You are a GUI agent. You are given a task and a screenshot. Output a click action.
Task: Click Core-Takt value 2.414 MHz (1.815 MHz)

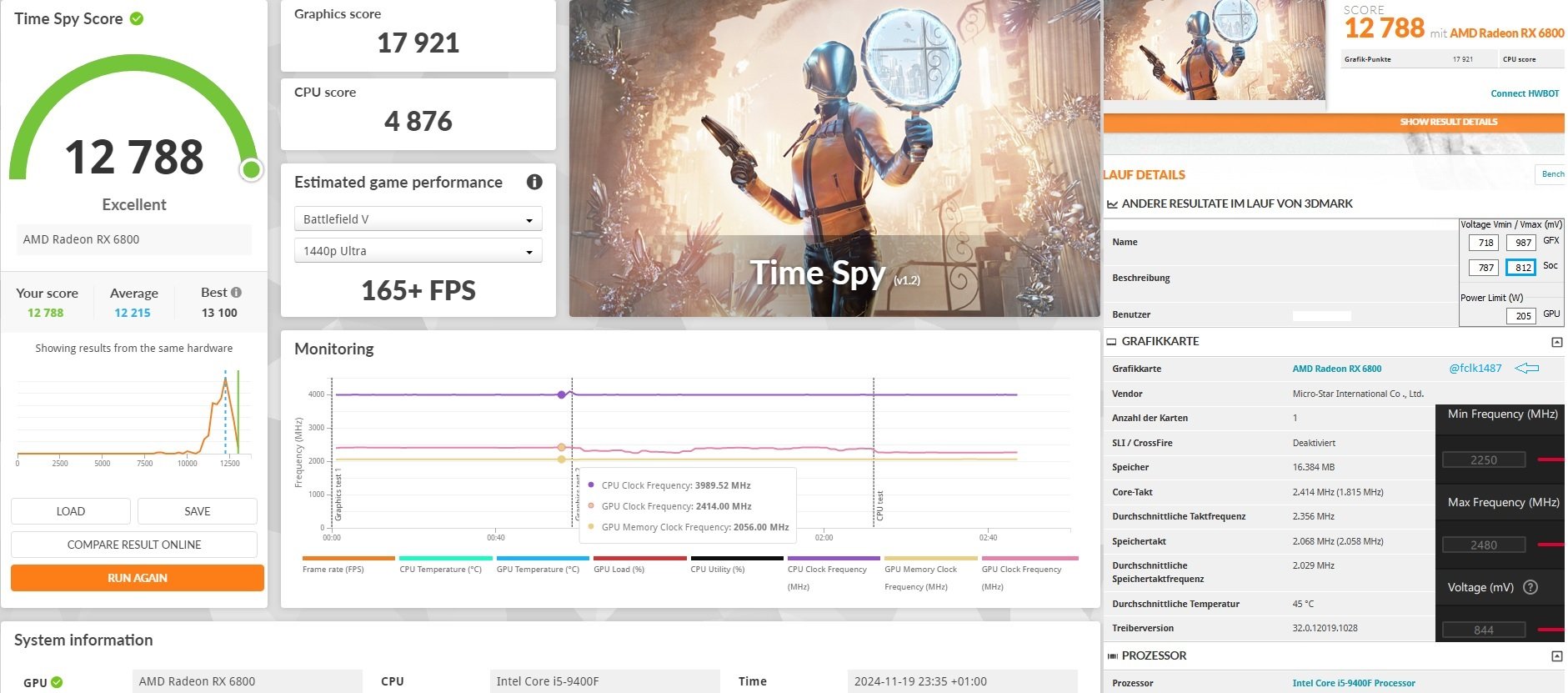coord(1338,492)
